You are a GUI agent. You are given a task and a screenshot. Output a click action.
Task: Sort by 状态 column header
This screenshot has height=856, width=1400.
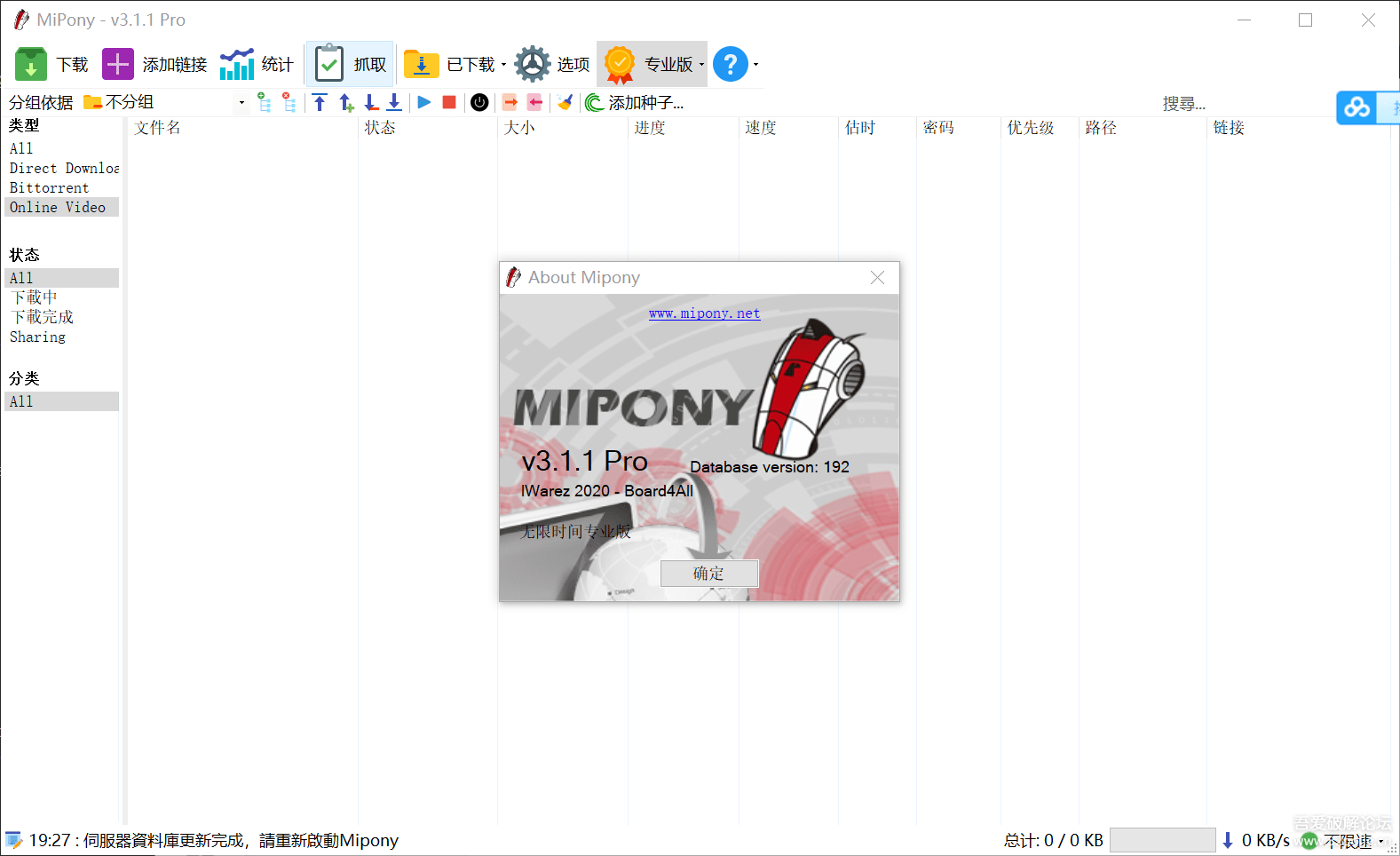pos(428,128)
